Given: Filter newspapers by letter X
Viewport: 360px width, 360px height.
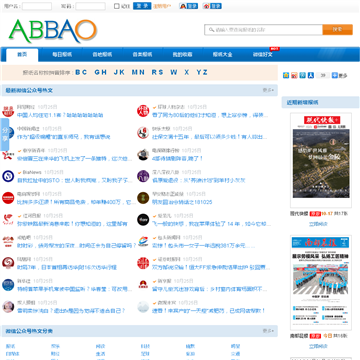Looking at the screenshot, I should tap(187, 72).
